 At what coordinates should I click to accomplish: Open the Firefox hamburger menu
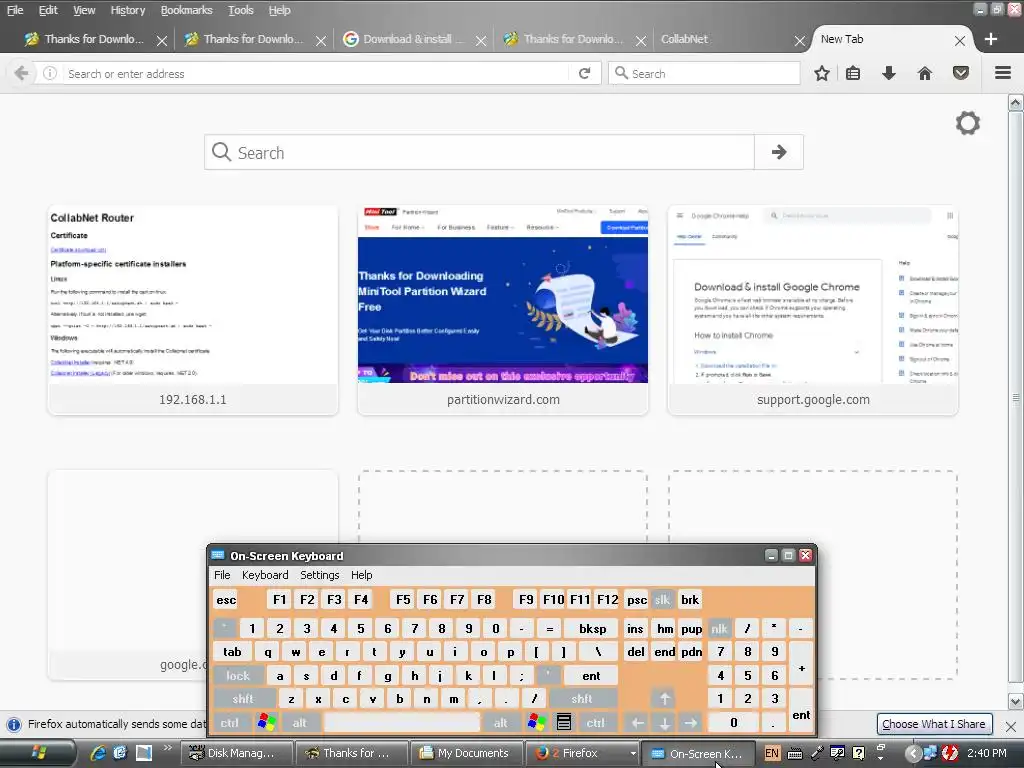pos(1003,73)
